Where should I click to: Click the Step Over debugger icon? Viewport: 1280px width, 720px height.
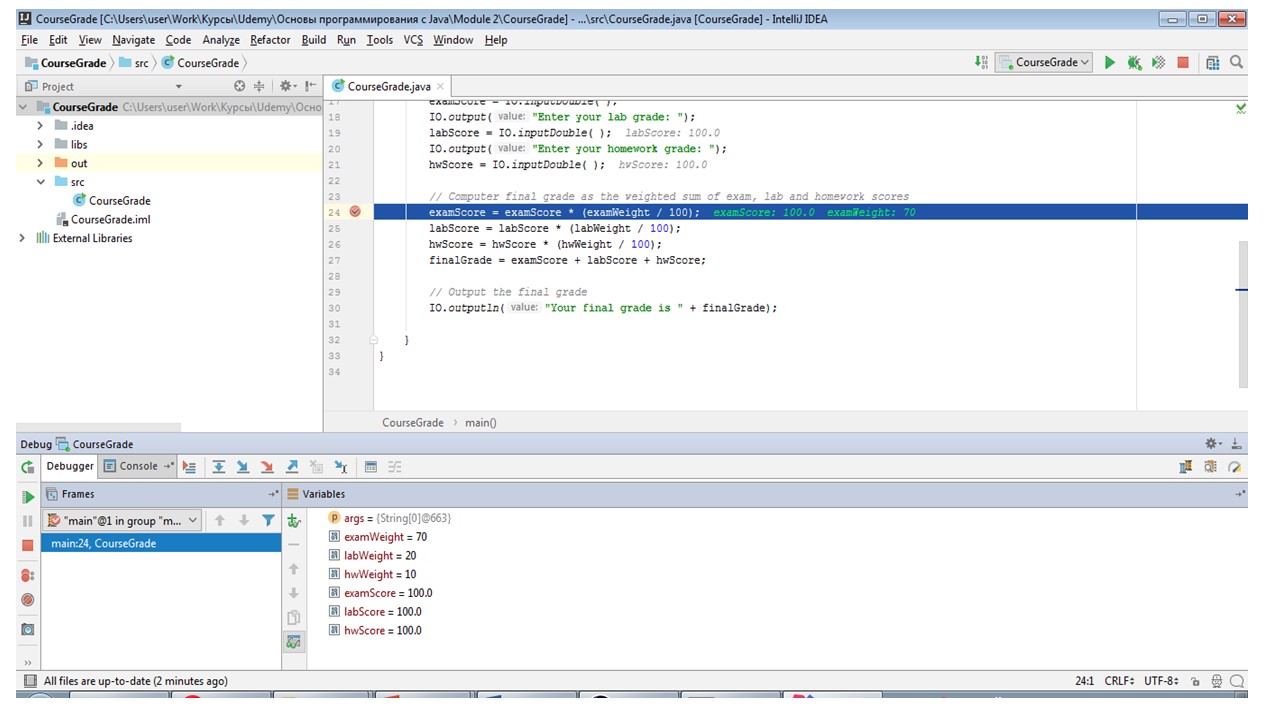[x=218, y=466]
